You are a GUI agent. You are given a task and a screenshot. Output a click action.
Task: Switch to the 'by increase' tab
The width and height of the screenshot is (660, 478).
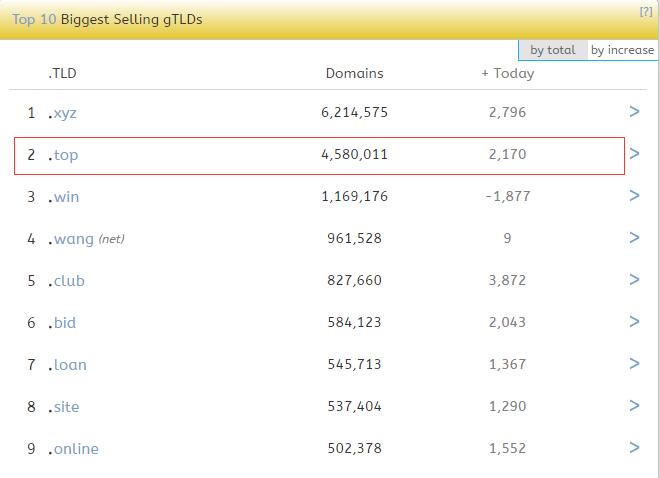pos(622,50)
